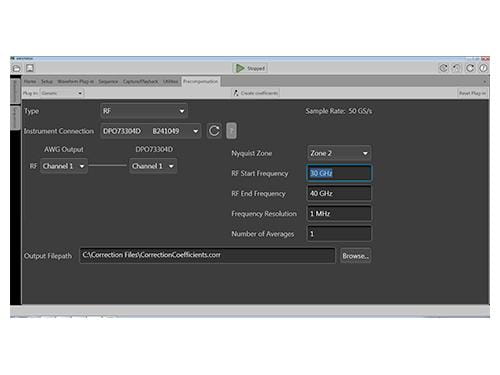
Task: Click the Reset Plug-in button
Action: pyautogui.click(x=472, y=93)
